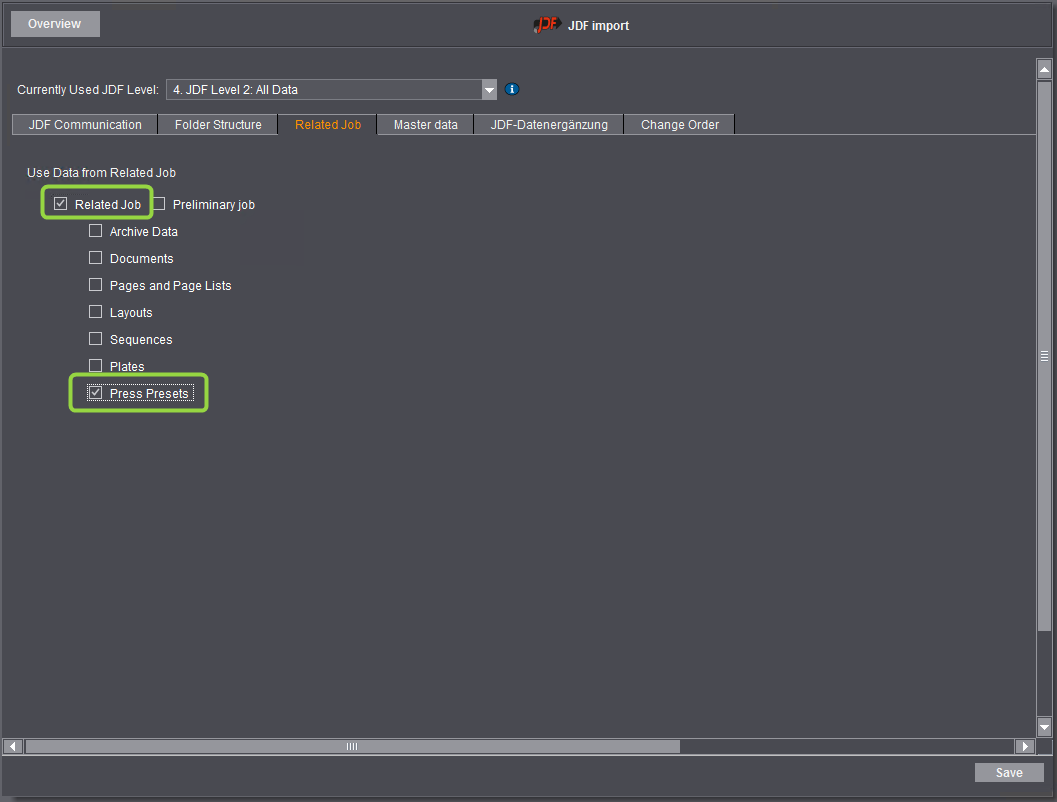Click the red JDF import logo icon

click(x=547, y=24)
